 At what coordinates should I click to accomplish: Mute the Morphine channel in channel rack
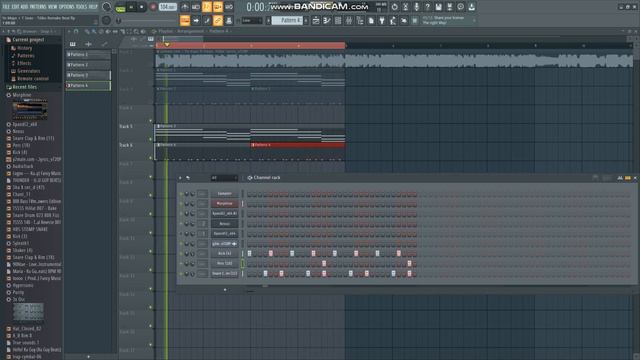pyautogui.click(x=181, y=204)
